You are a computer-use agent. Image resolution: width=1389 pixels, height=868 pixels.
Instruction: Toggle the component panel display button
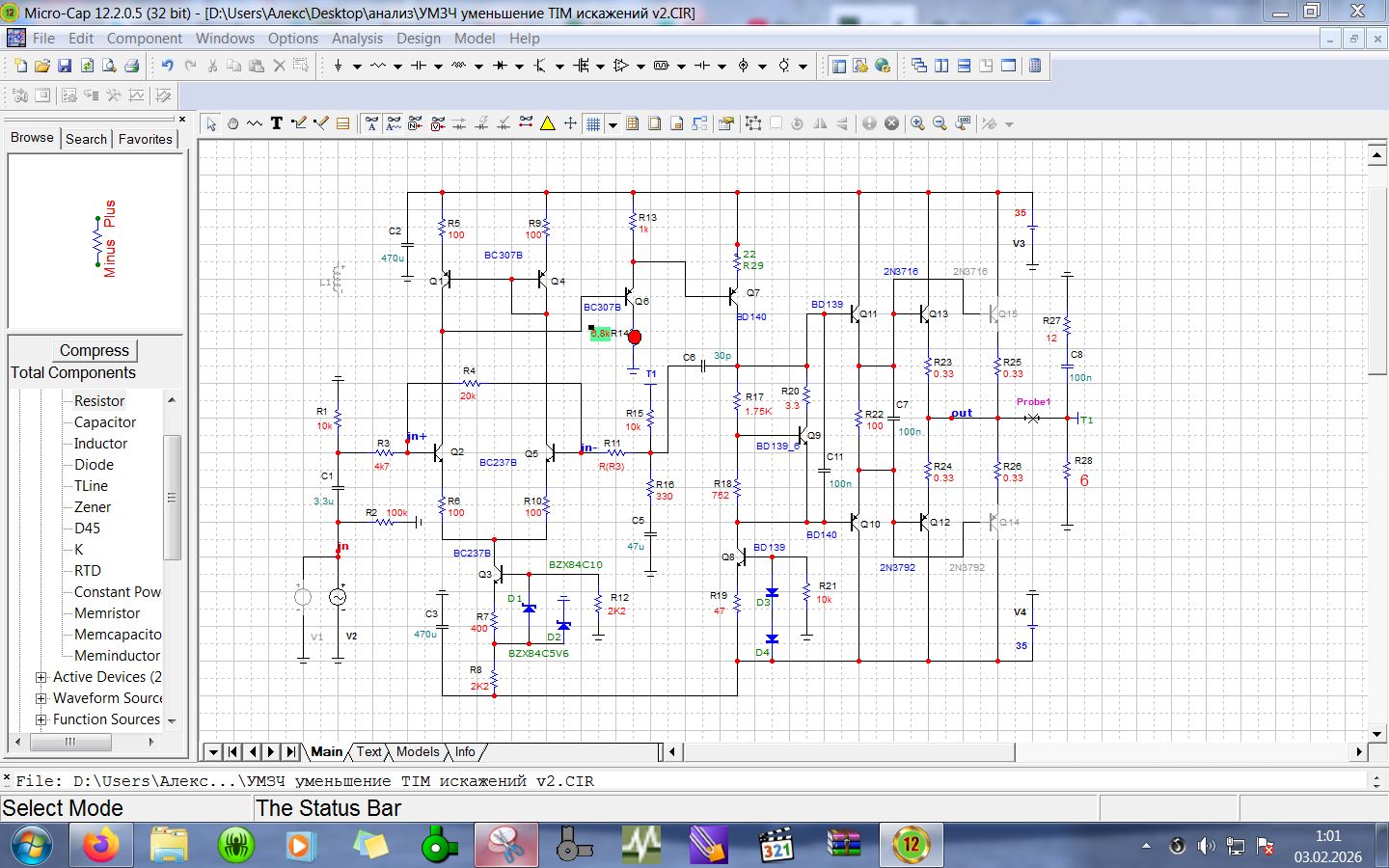tap(838, 66)
